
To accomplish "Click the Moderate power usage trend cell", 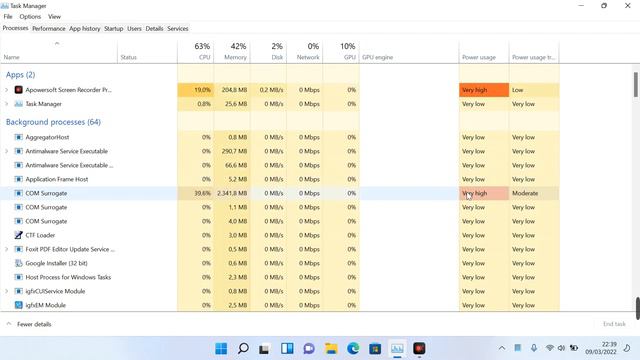I will [x=534, y=193].
